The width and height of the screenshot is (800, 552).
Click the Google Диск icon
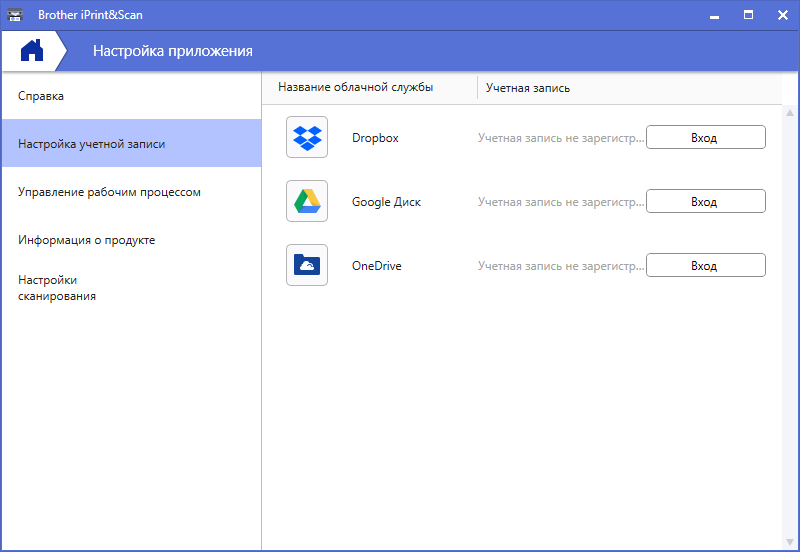pyautogui.click(x=307, y=202)
